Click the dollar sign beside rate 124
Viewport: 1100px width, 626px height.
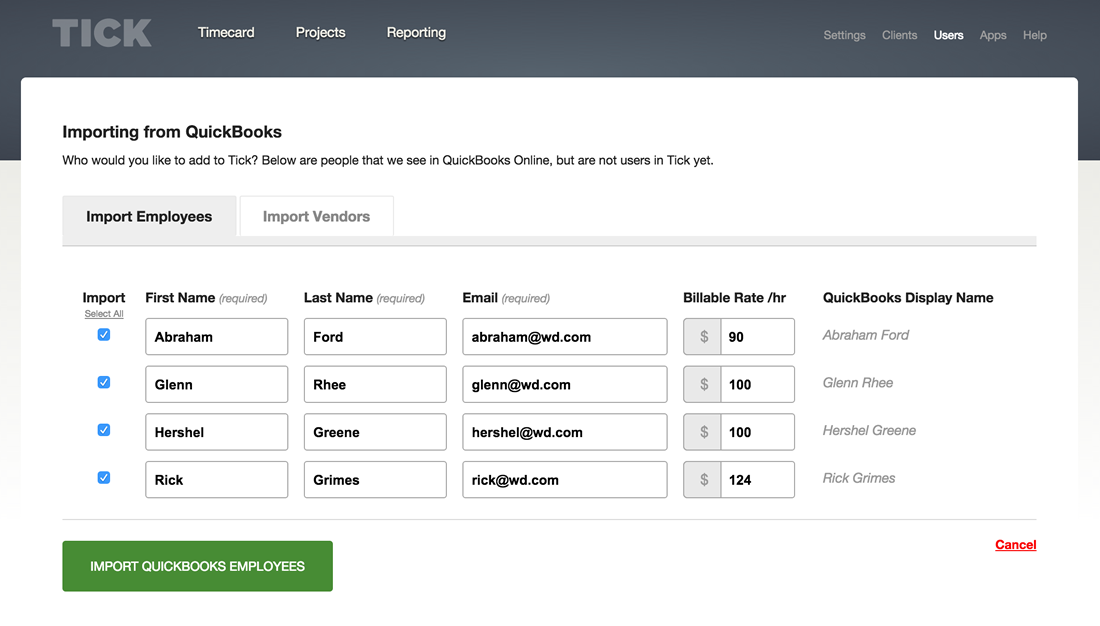coord(703,480)
